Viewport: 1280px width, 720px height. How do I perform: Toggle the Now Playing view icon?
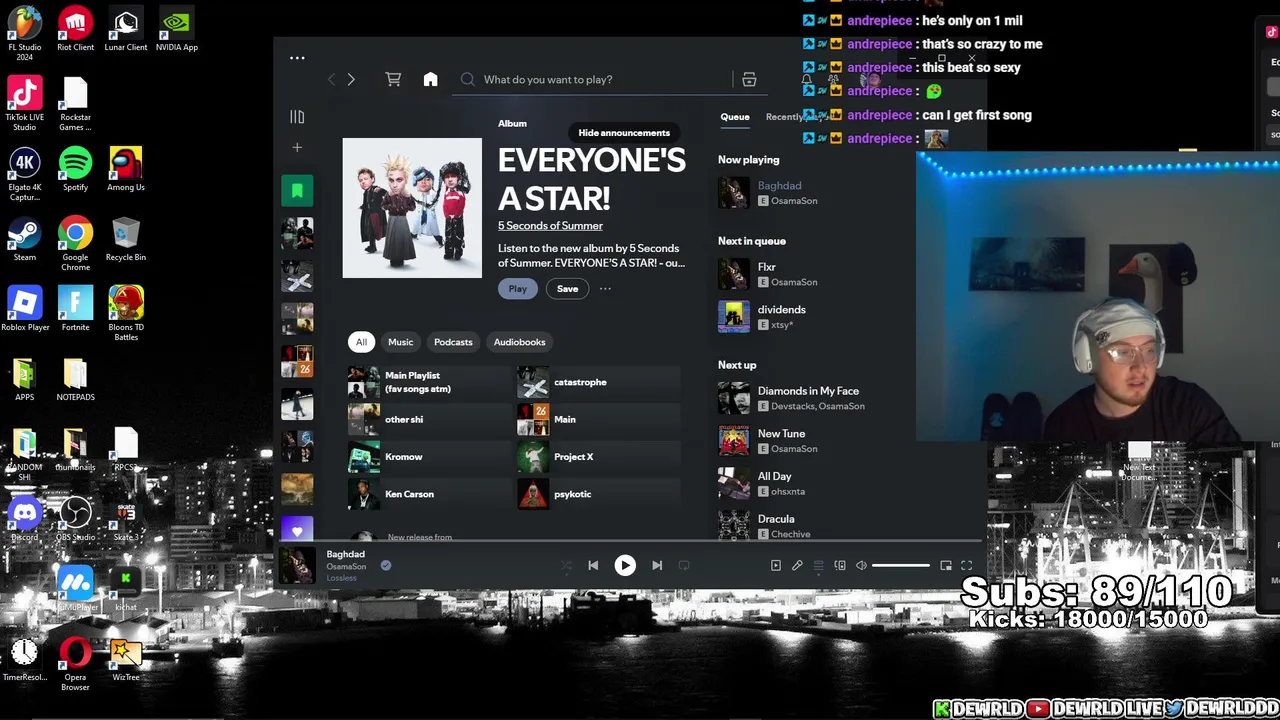tap(775, 566)
